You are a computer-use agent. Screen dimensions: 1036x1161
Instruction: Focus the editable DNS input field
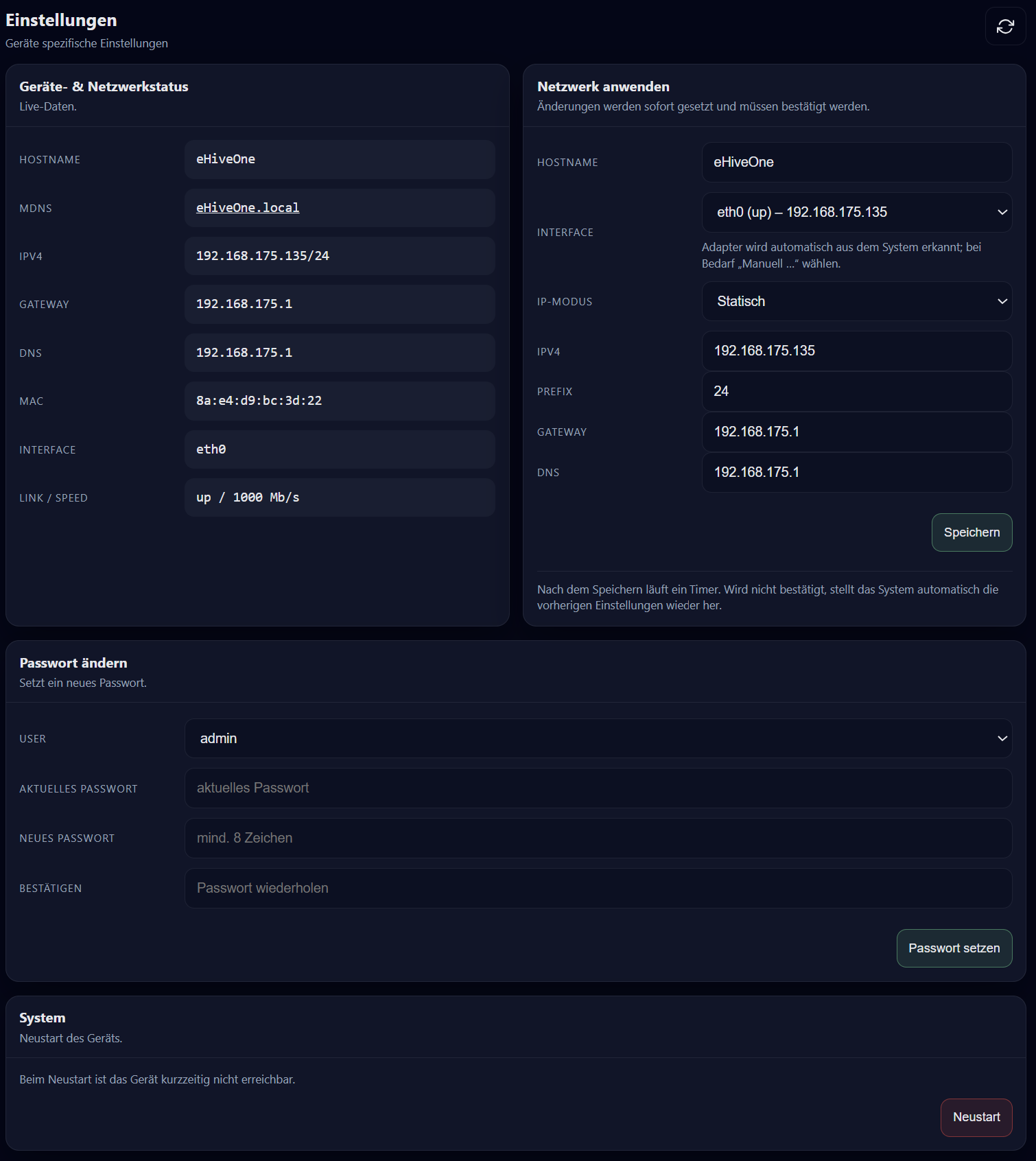pyautogui.click(x=856, y=473)
